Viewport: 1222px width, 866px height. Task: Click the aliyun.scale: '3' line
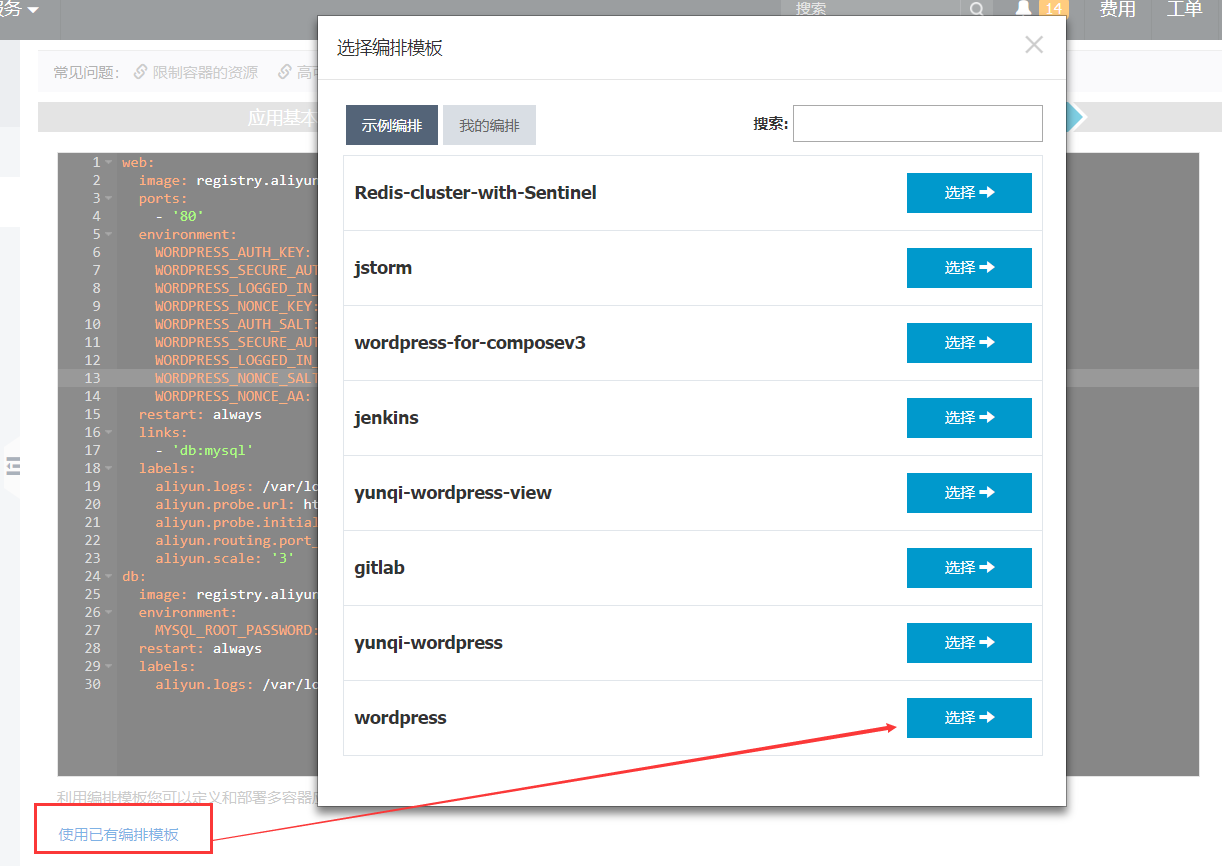pos(224,558)
